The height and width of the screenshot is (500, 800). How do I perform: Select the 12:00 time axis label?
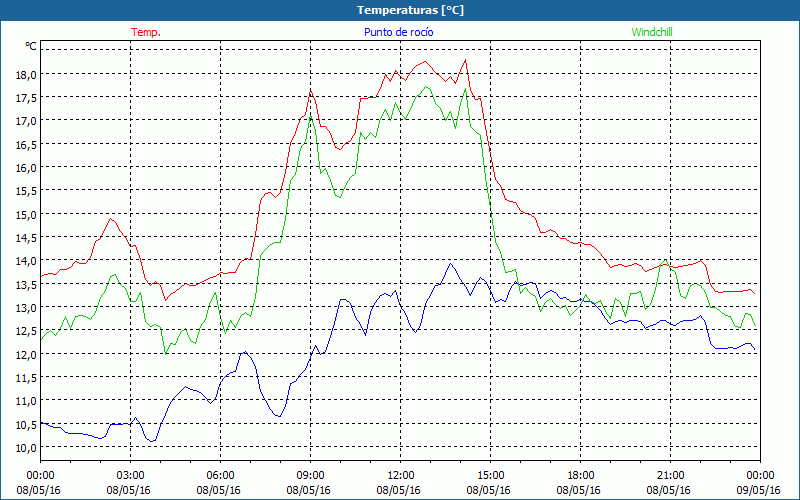[x=401, y=475]
